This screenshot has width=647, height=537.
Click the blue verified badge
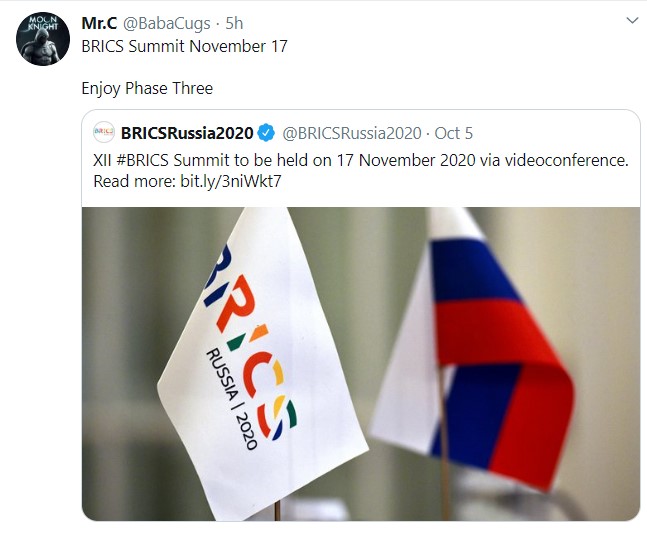266,133
